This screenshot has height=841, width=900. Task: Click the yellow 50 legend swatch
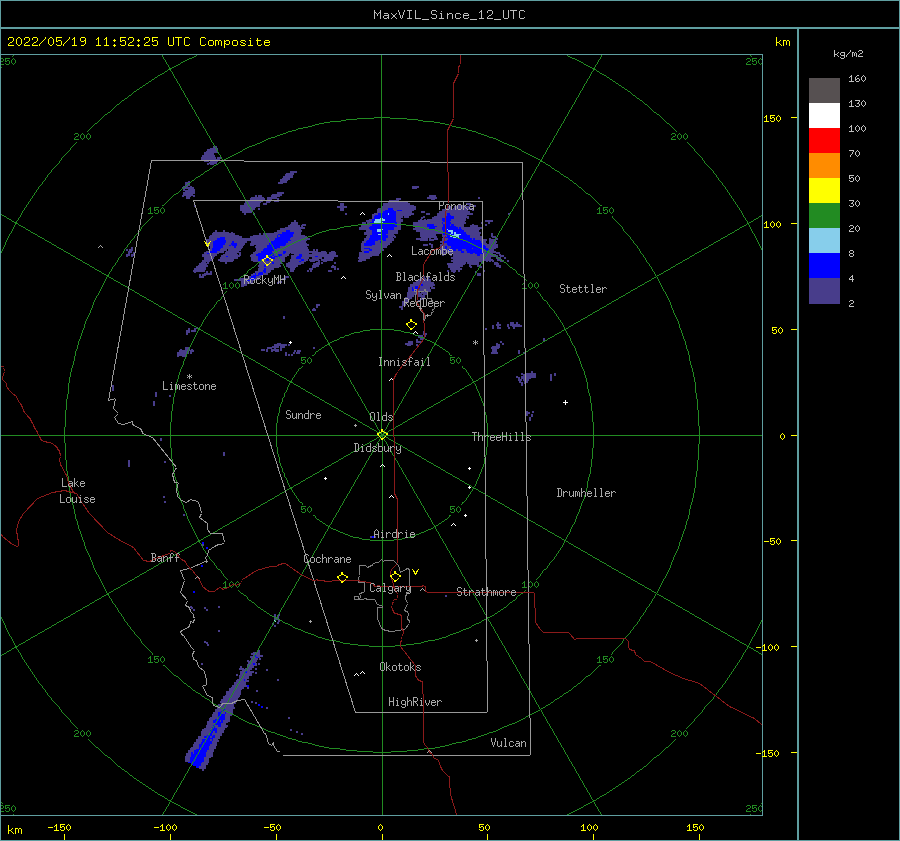(x=824, y=191)
